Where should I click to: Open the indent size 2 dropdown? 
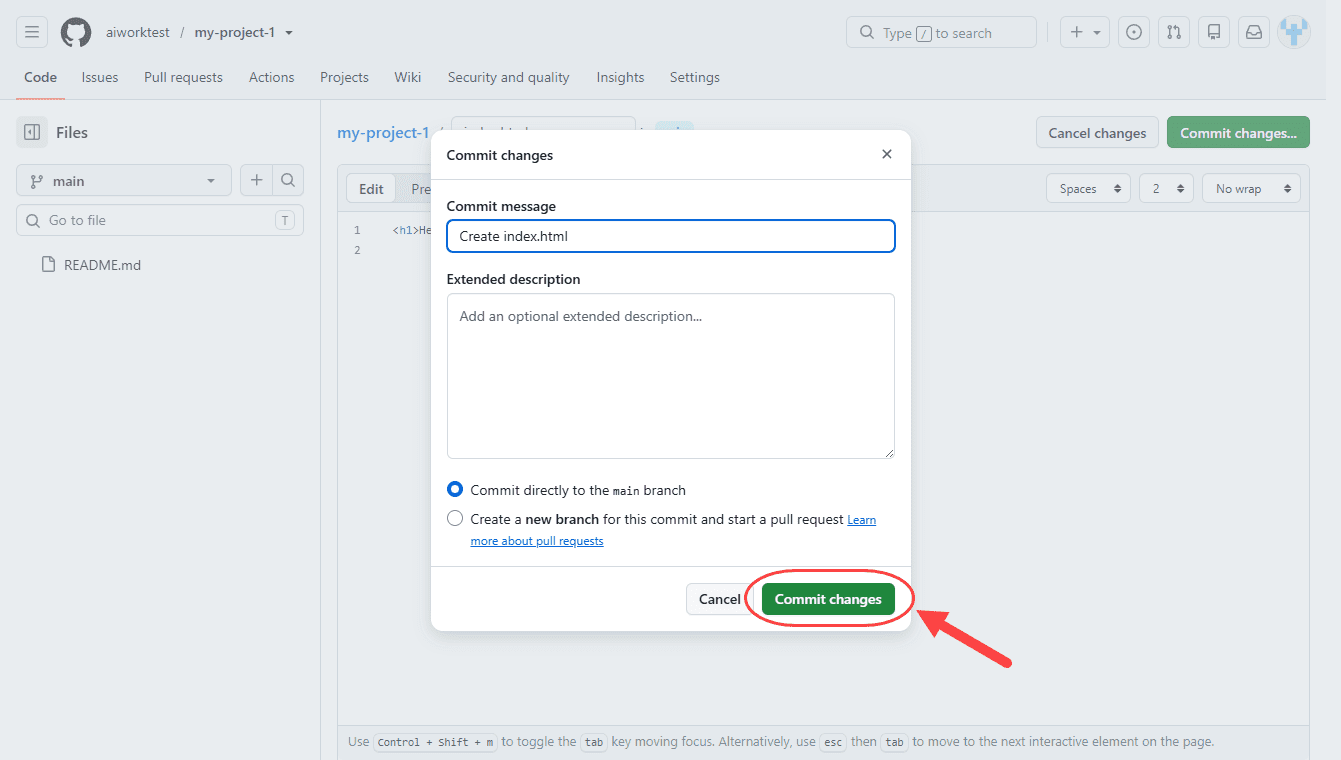1166,188
